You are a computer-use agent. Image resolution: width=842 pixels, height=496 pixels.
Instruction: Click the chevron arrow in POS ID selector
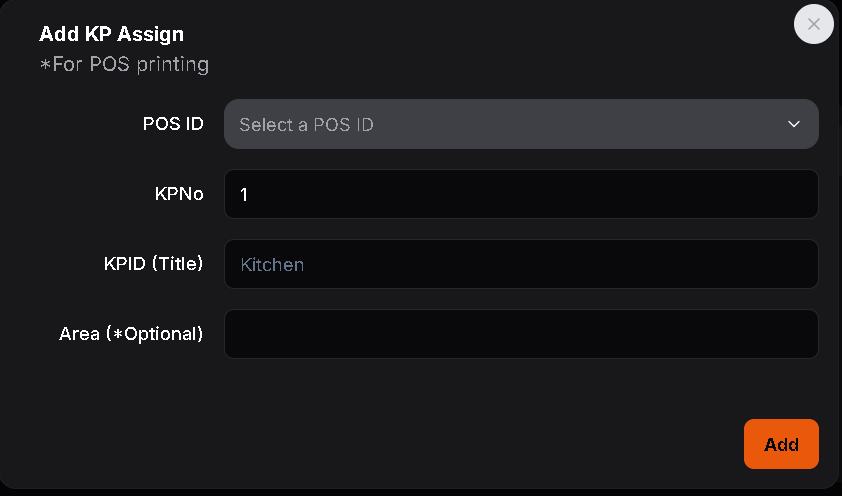click(x=794, y=124)
